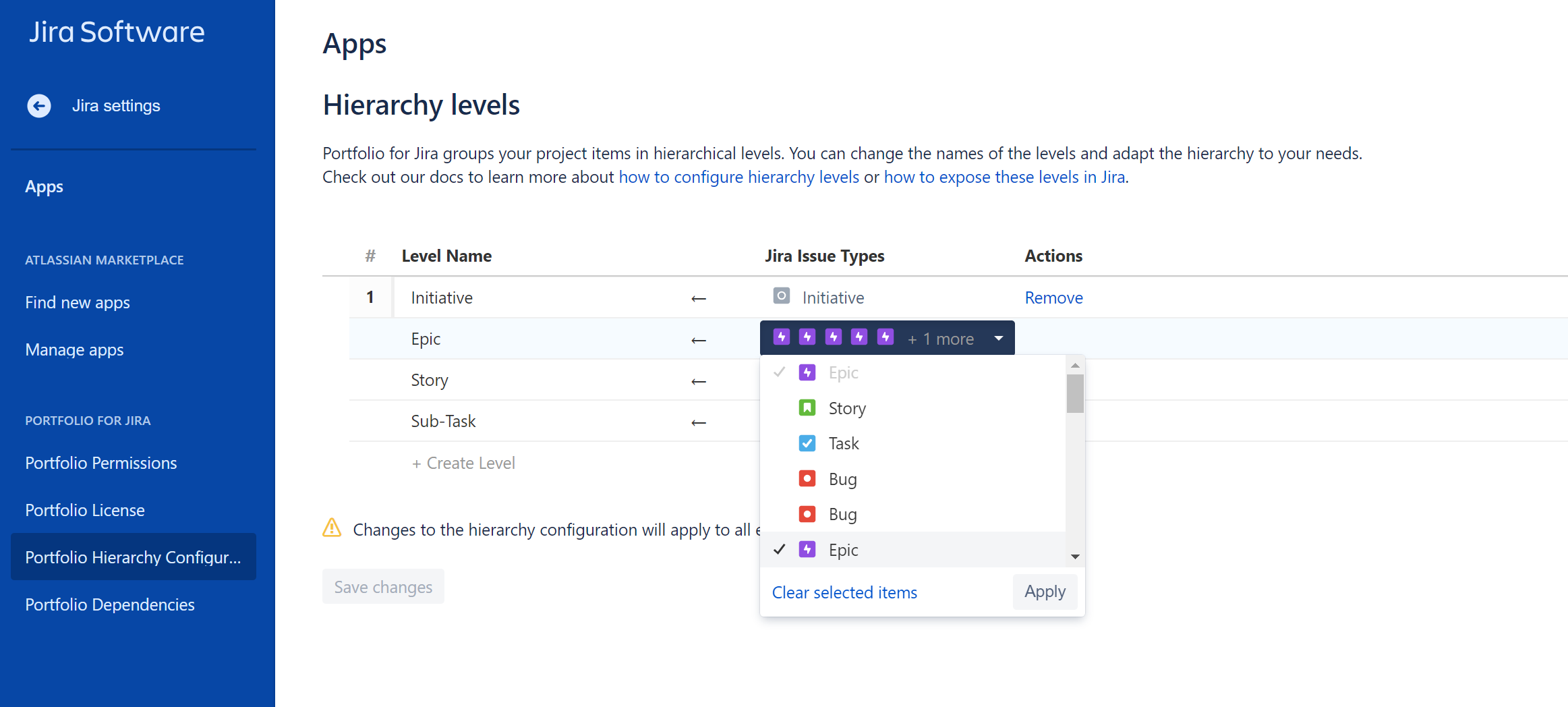1568x707 pixels.
Task: Click Create Level
Action: point(463,463)
